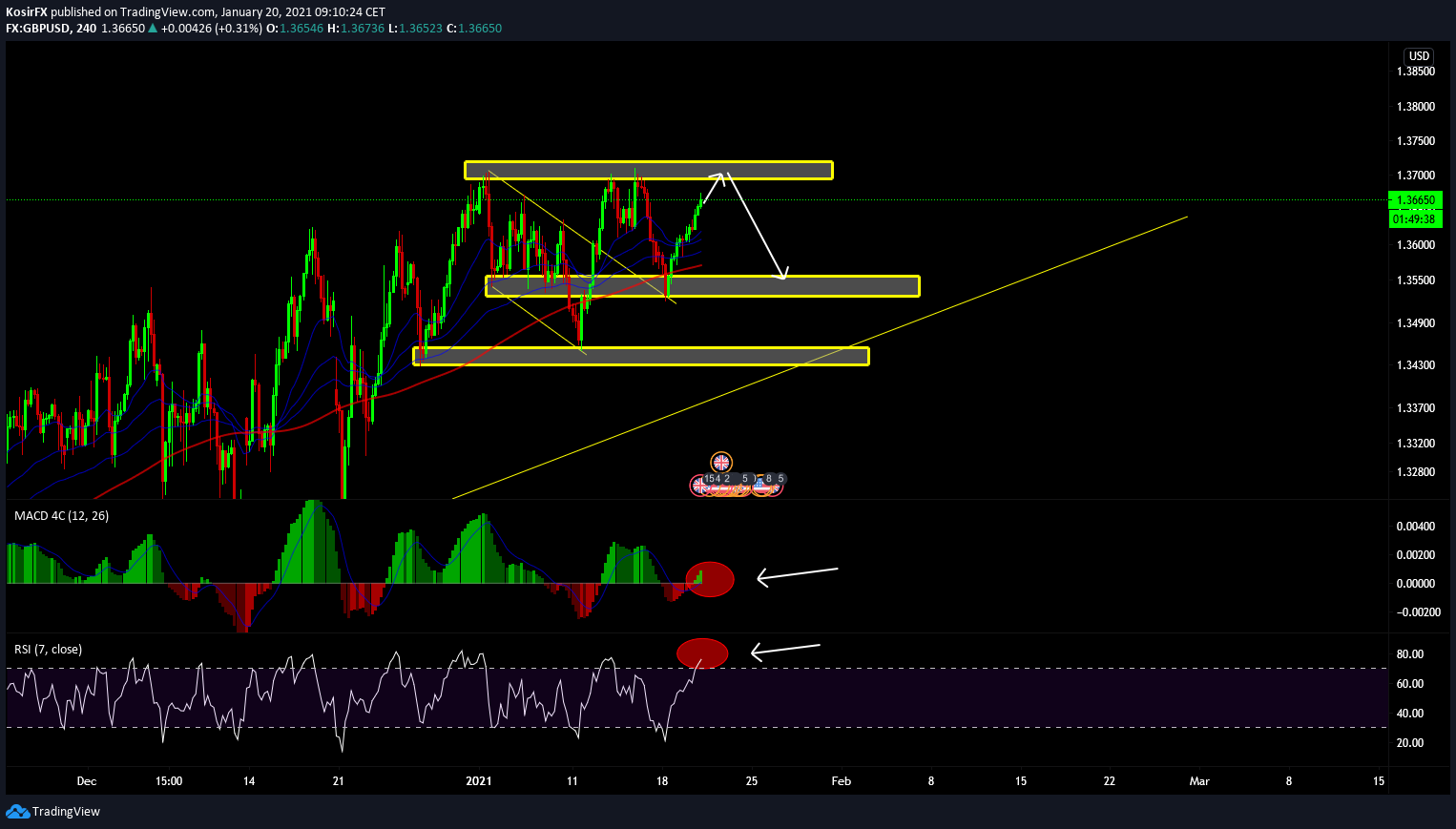Open the US flag economic event marker

tap(760, 486)
